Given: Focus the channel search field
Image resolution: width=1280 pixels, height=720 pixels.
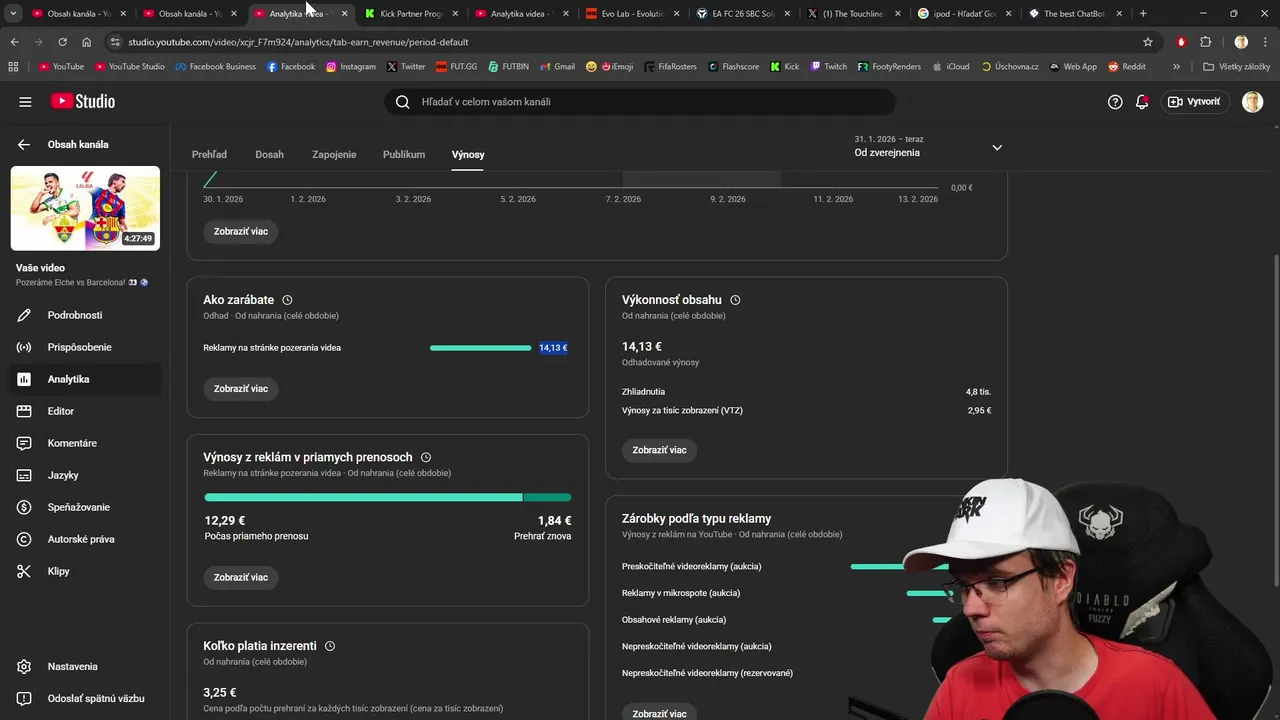Looking at the screenshot, I should coord(640,102).
